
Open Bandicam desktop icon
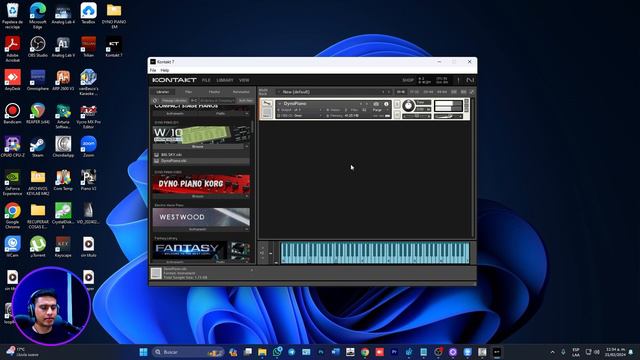coord(12,113)
